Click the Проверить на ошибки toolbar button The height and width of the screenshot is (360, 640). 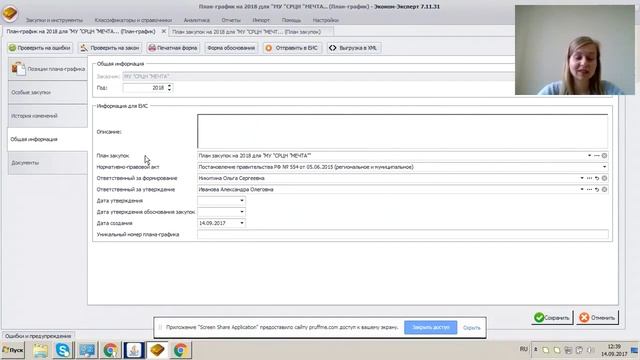[40, 48]
